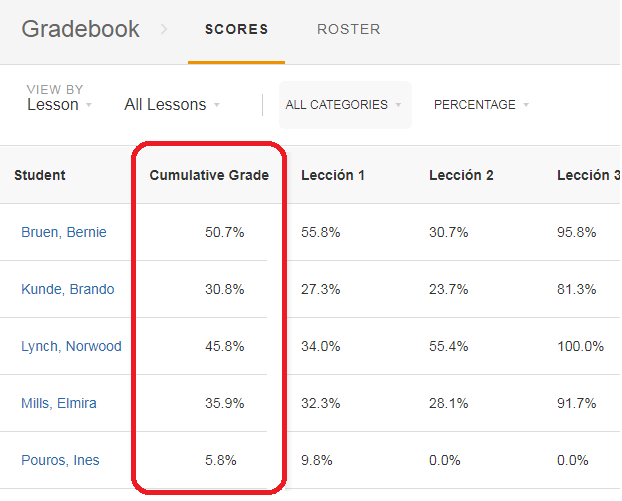Screen dimensions: 622x501
Task: Open student Lynch, Norwood
Action: tap(71, 346)
